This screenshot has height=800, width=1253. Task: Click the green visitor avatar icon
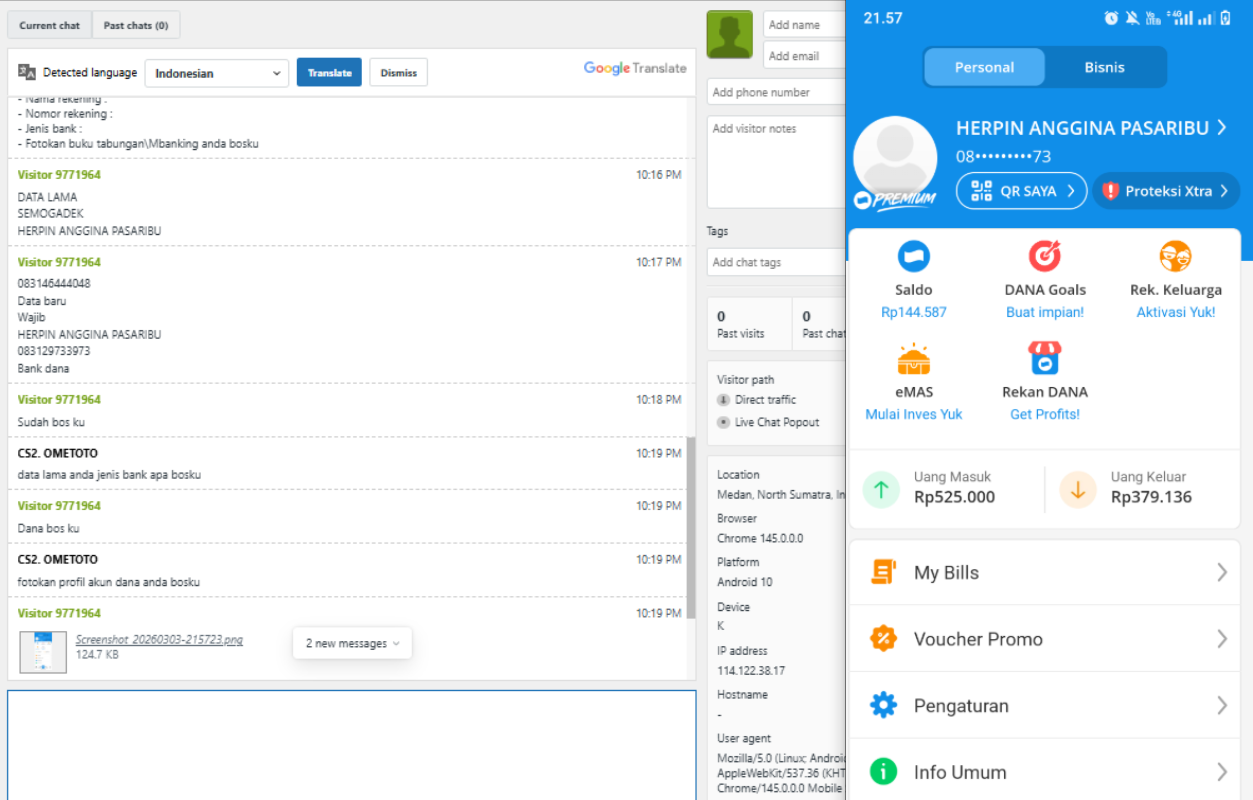coord(729,35)
